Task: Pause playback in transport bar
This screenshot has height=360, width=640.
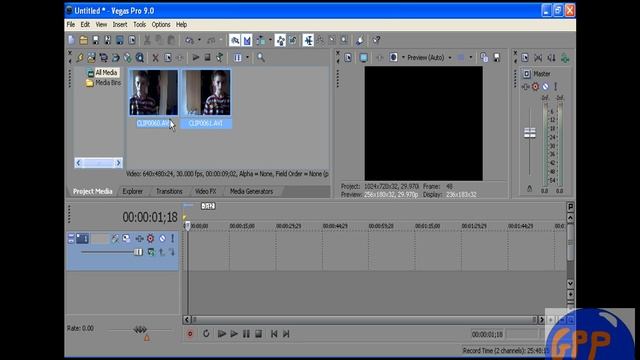Action: 246,334
